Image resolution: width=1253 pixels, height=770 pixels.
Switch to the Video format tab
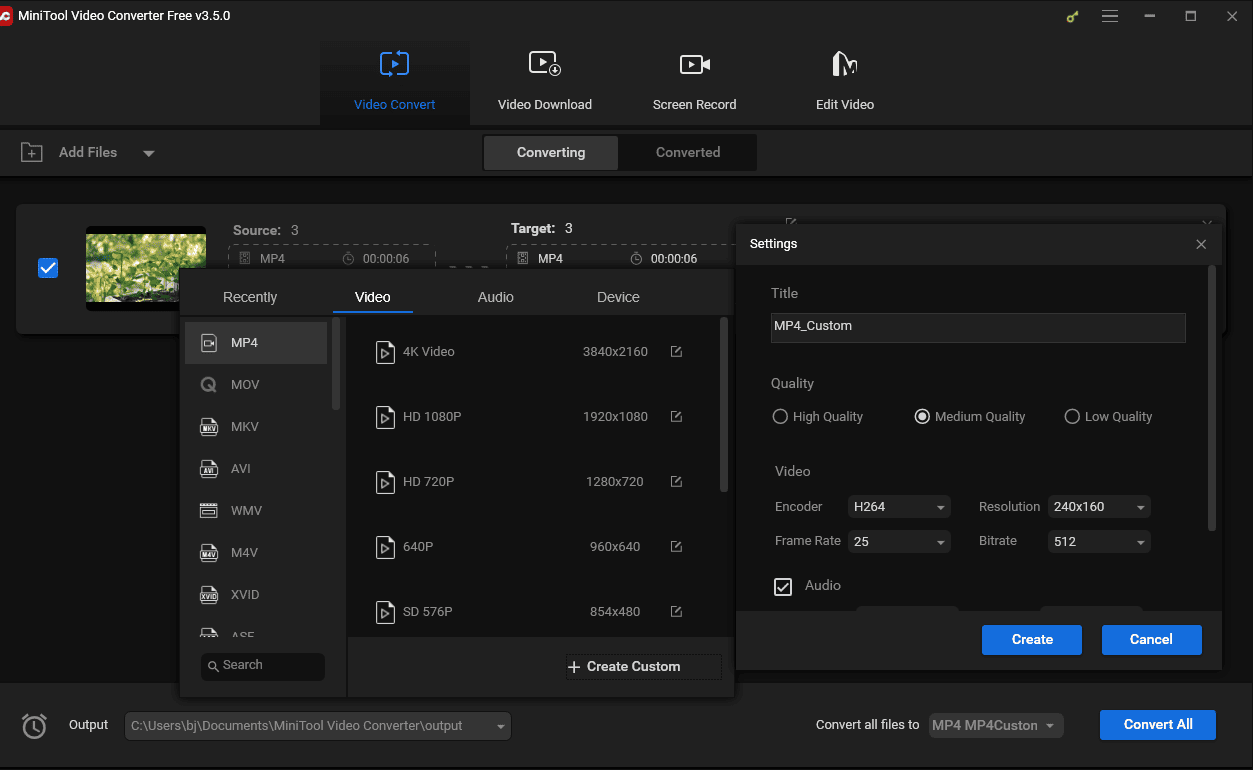(x=373, y=297)
